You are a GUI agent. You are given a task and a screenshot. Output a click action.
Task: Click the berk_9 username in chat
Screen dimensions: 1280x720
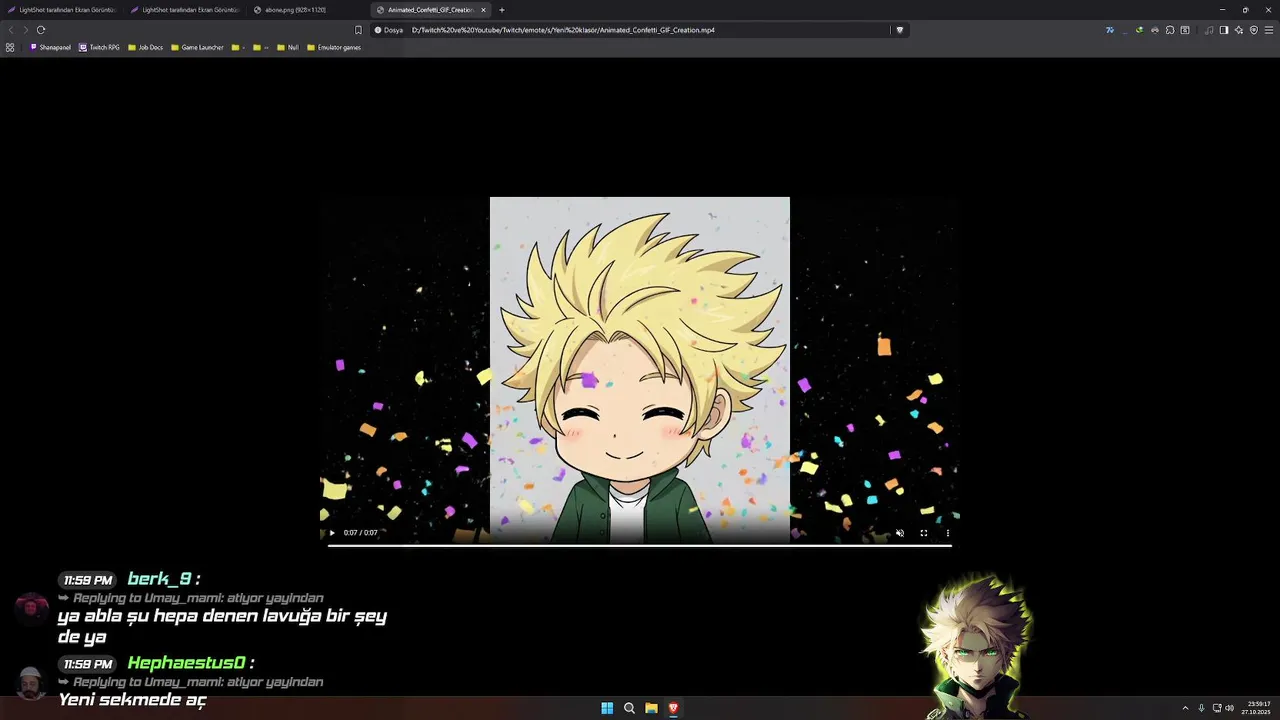pos(159,579)
